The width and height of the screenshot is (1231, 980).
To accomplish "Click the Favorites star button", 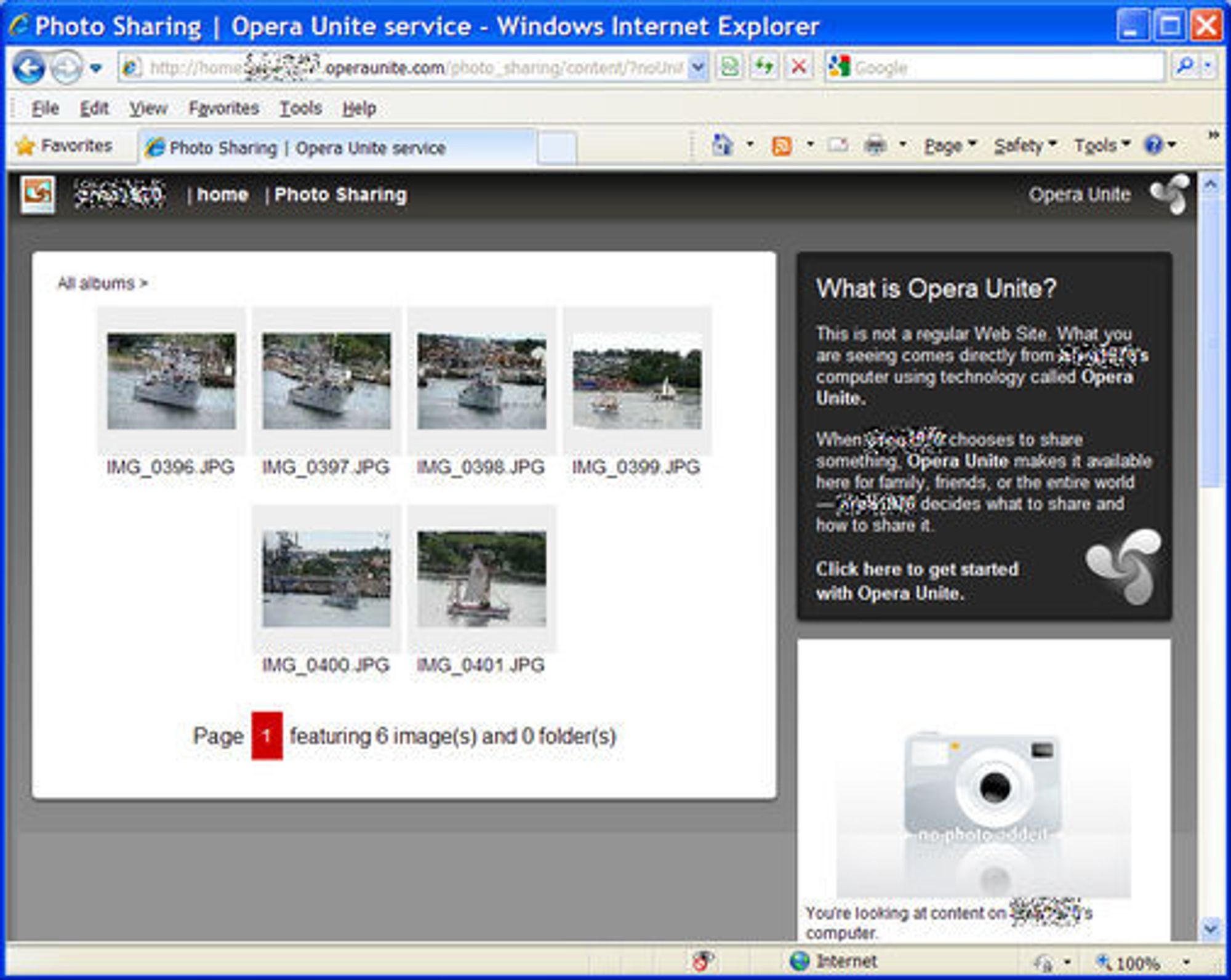I will click(x=64, y=146).
